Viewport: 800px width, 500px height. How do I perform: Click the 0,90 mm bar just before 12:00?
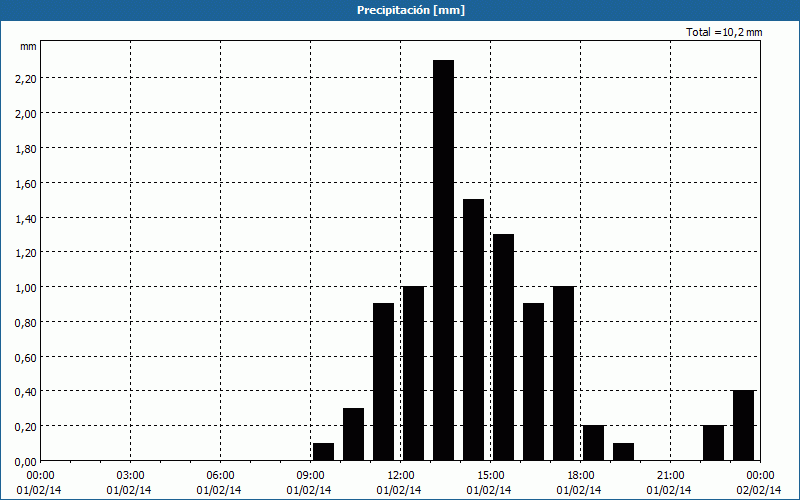[x=384, y=382]
